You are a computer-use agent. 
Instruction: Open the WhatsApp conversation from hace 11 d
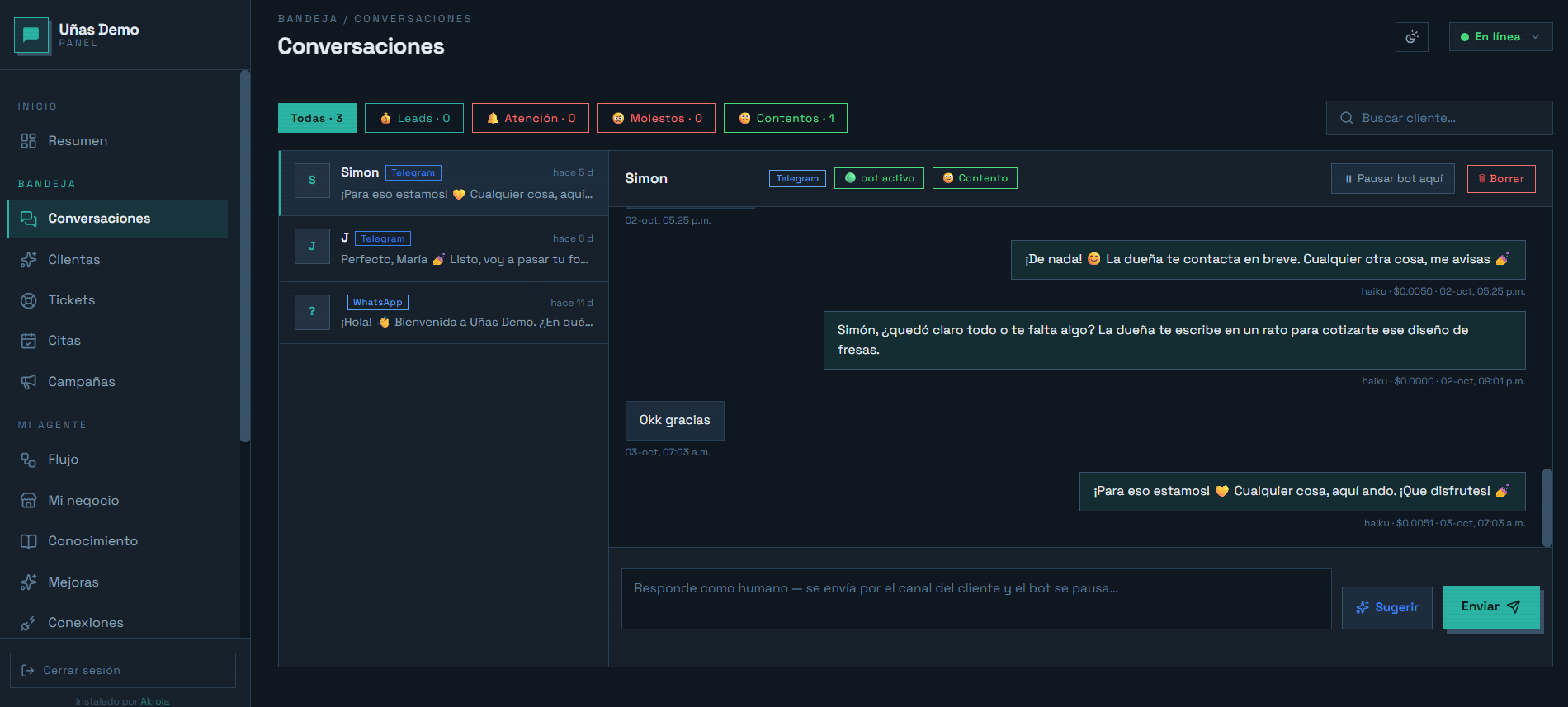point(444,313)
